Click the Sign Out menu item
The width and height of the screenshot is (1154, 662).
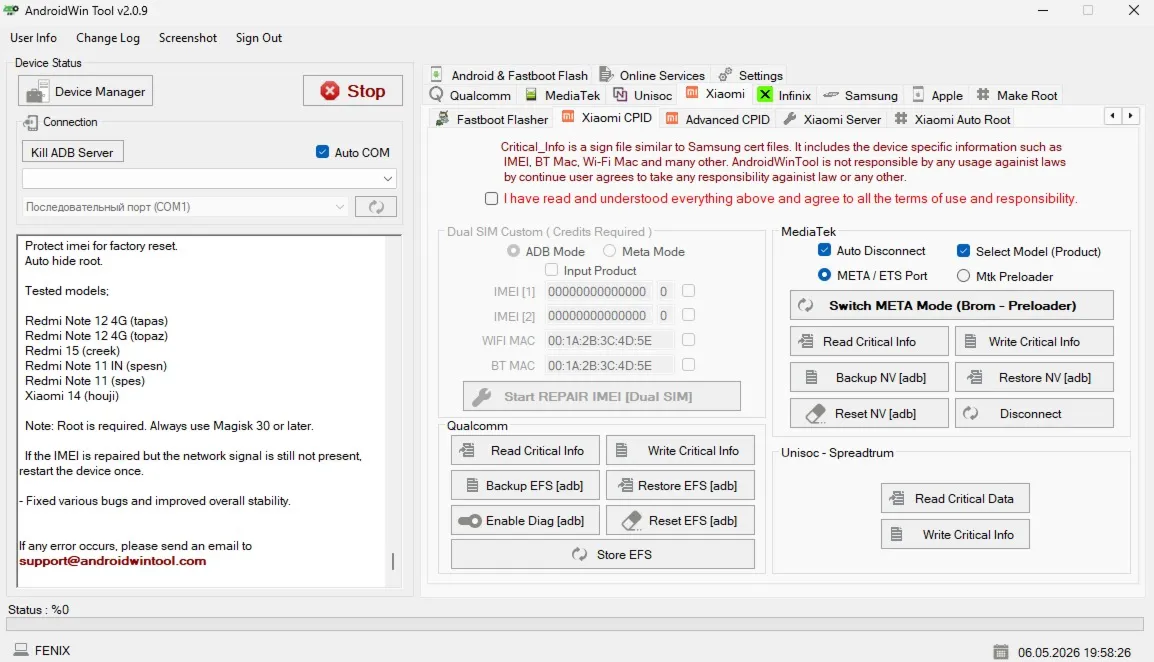coord(258,38)
